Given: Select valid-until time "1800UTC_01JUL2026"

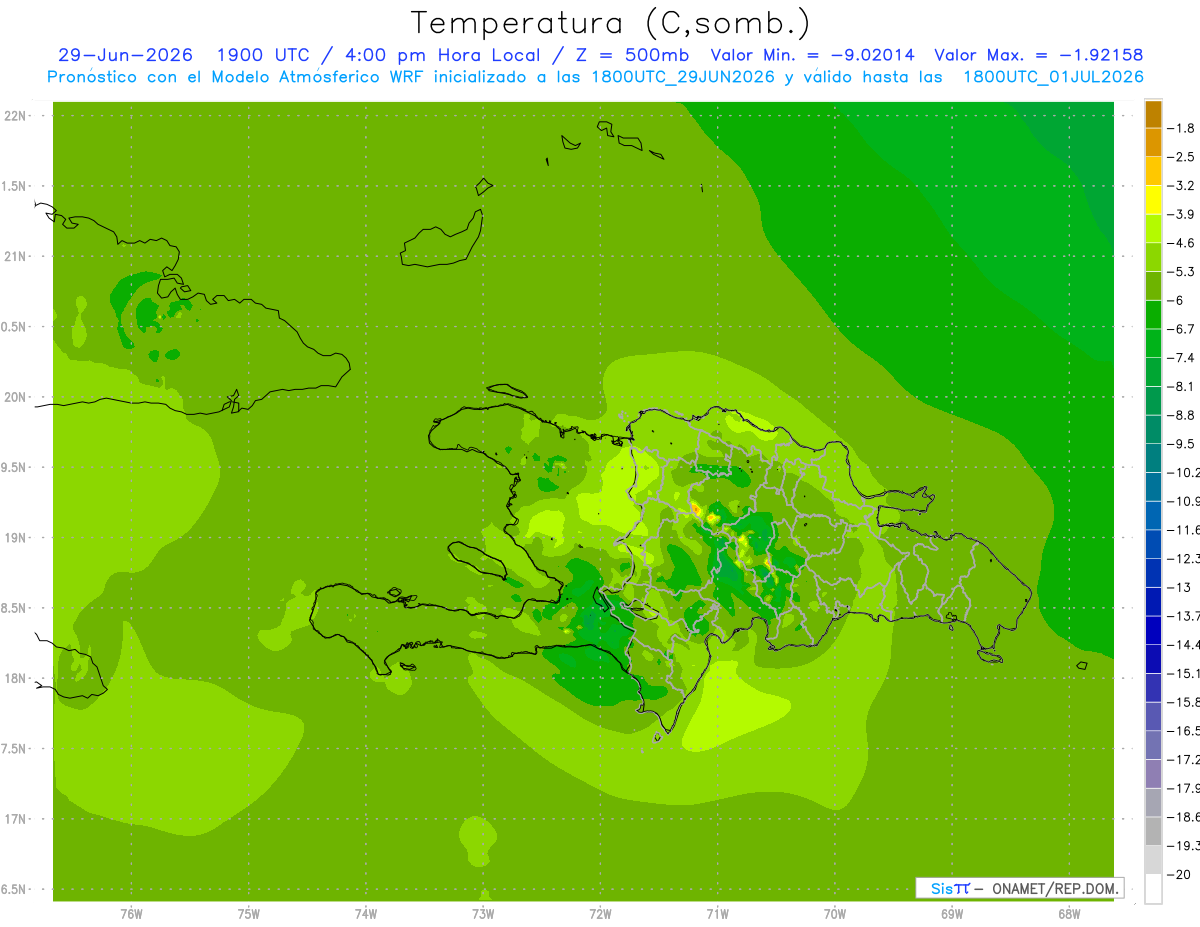Looking at the screenshot, I should point(1053,77).
